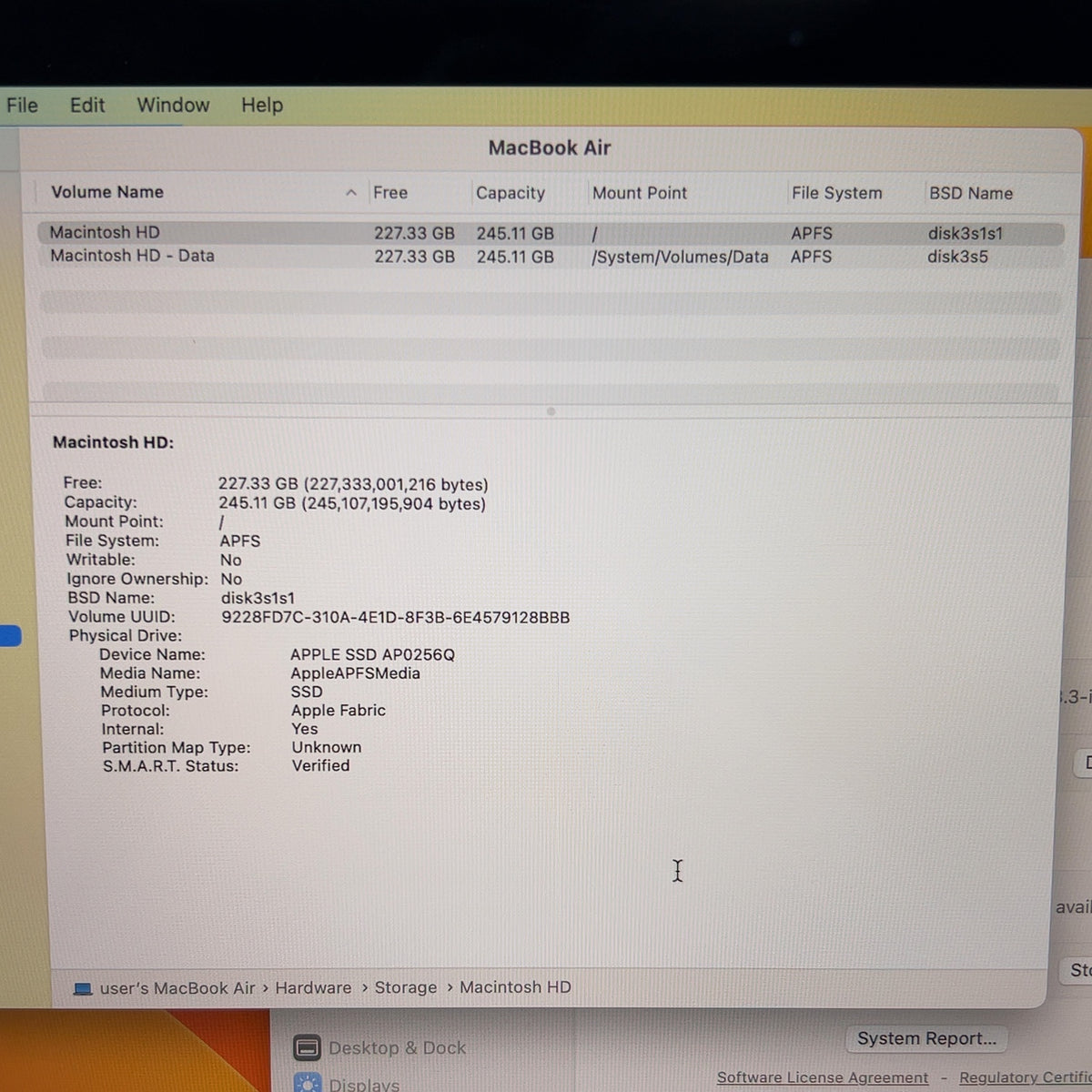Click the Volume Name sort arrow

(351, 193)
